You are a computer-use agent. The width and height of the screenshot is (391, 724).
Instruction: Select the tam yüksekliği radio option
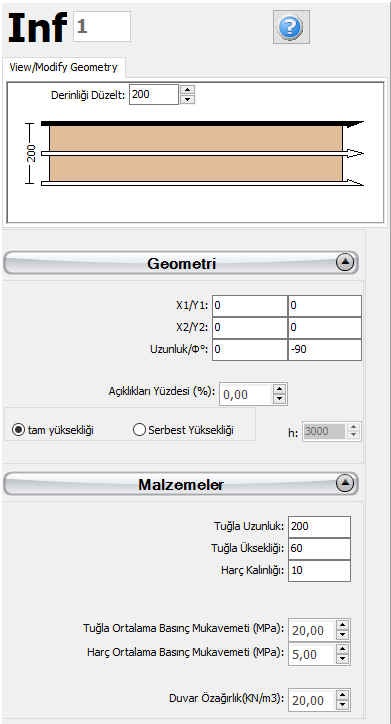coord(19,430)
